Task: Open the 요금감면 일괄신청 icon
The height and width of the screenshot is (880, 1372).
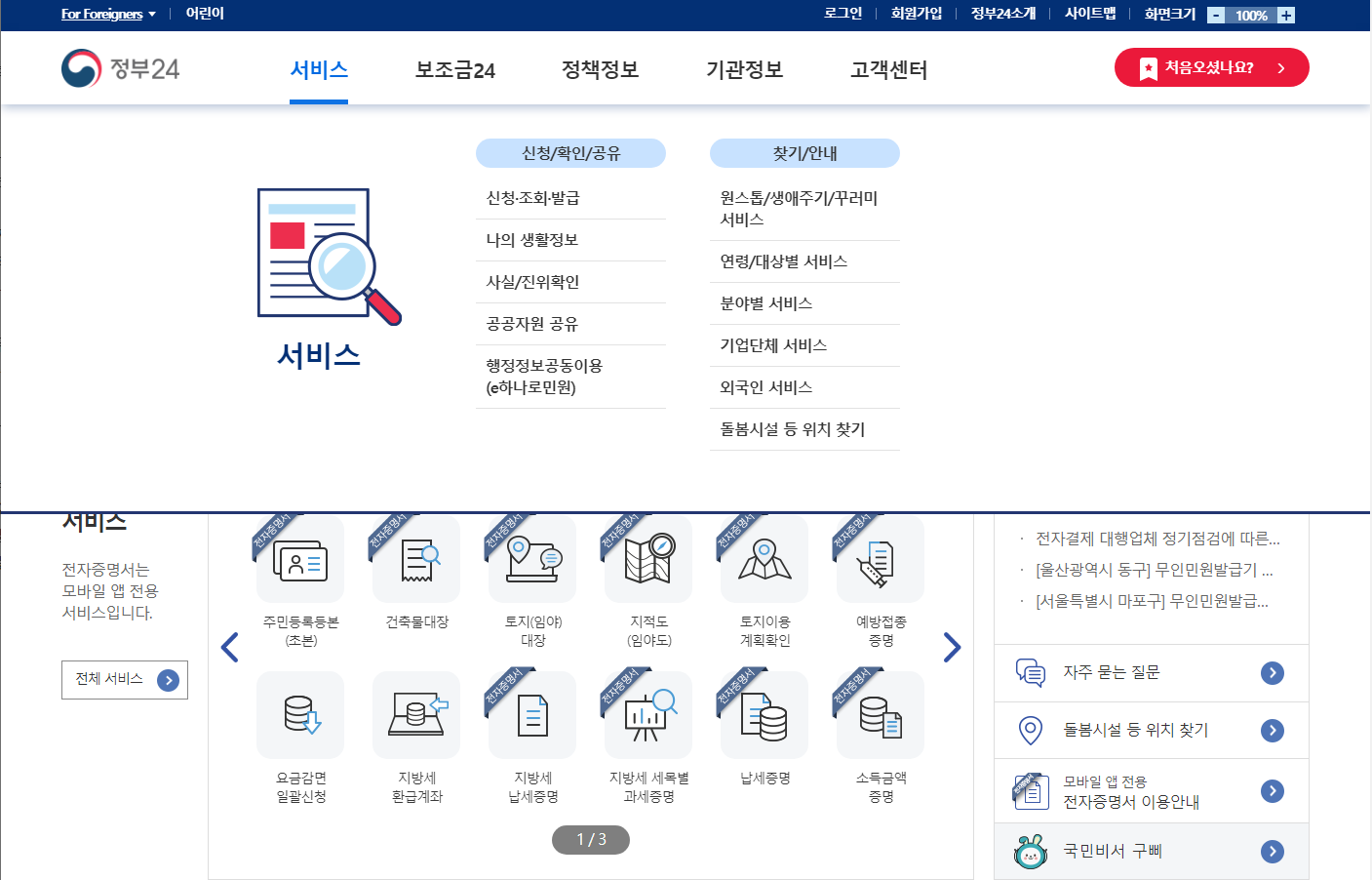Action: pyautogui.click(x=300, y=715)
